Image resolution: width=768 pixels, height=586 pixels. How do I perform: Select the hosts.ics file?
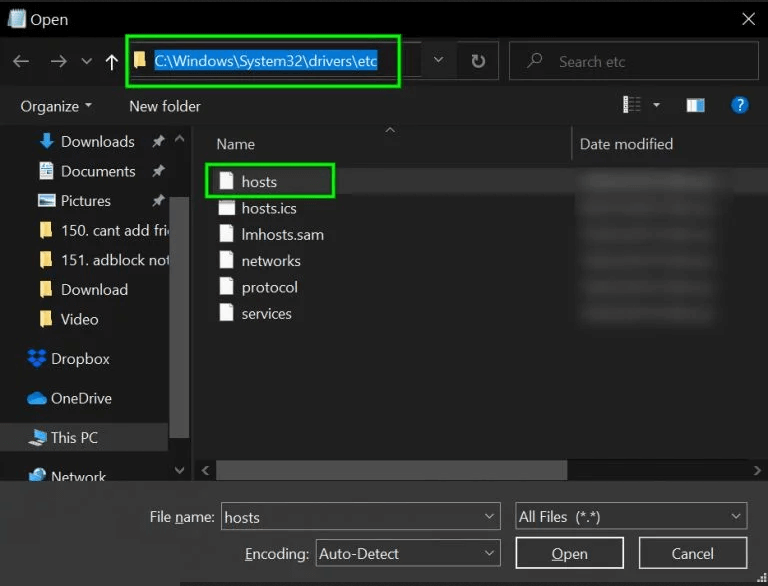(x=269, y=208)
